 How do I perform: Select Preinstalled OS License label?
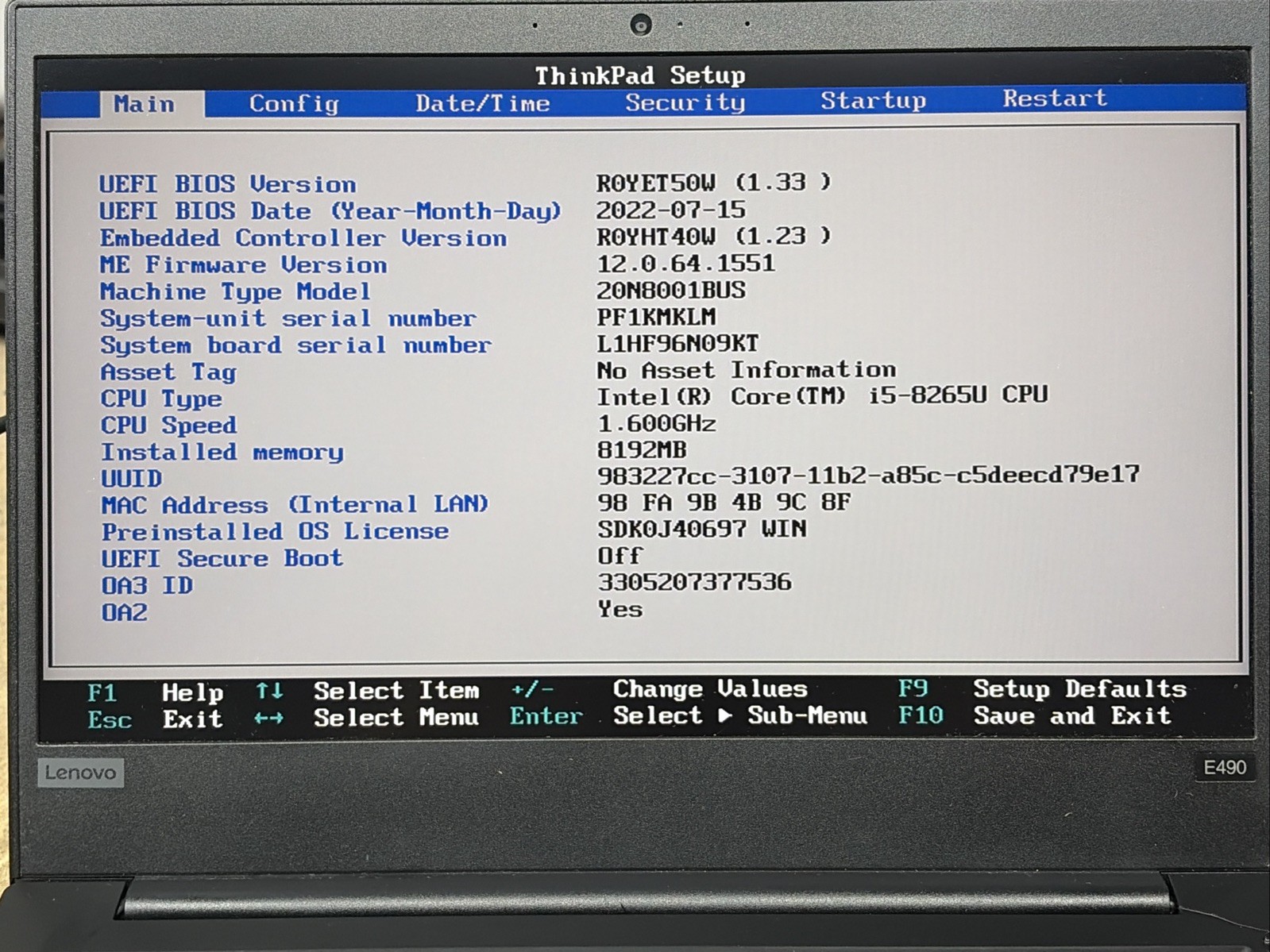[275, 532]
